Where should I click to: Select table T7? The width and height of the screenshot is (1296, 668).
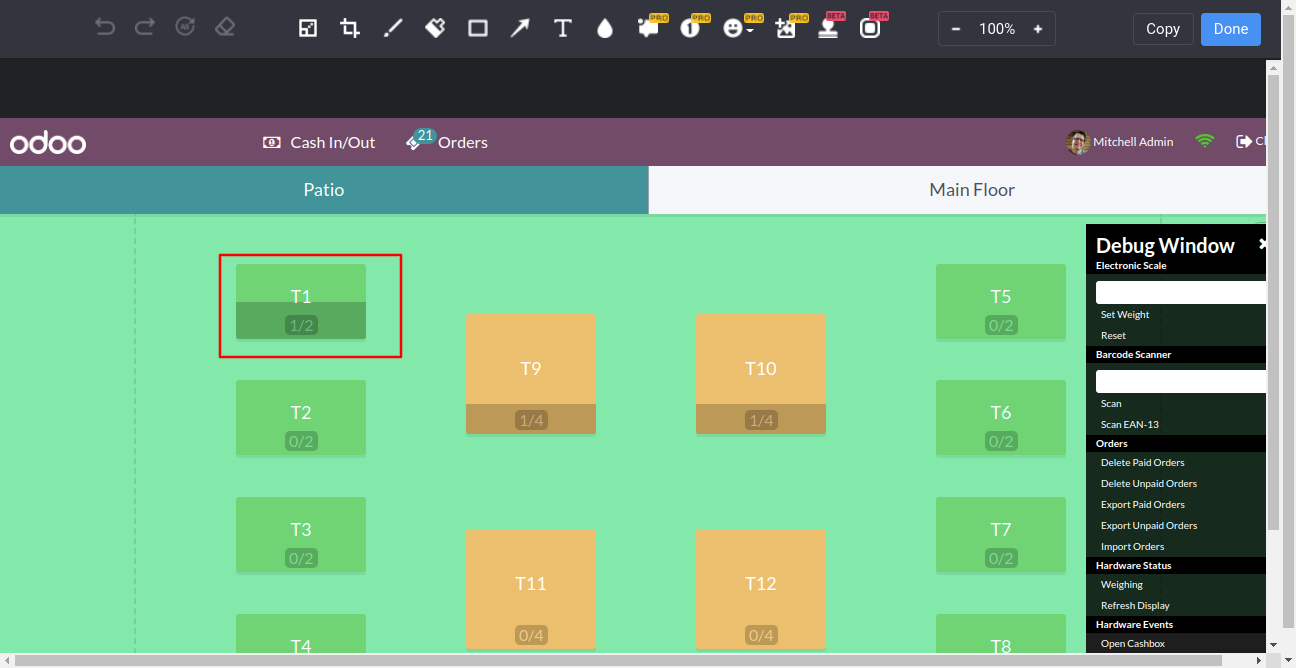click(1001, 535)
